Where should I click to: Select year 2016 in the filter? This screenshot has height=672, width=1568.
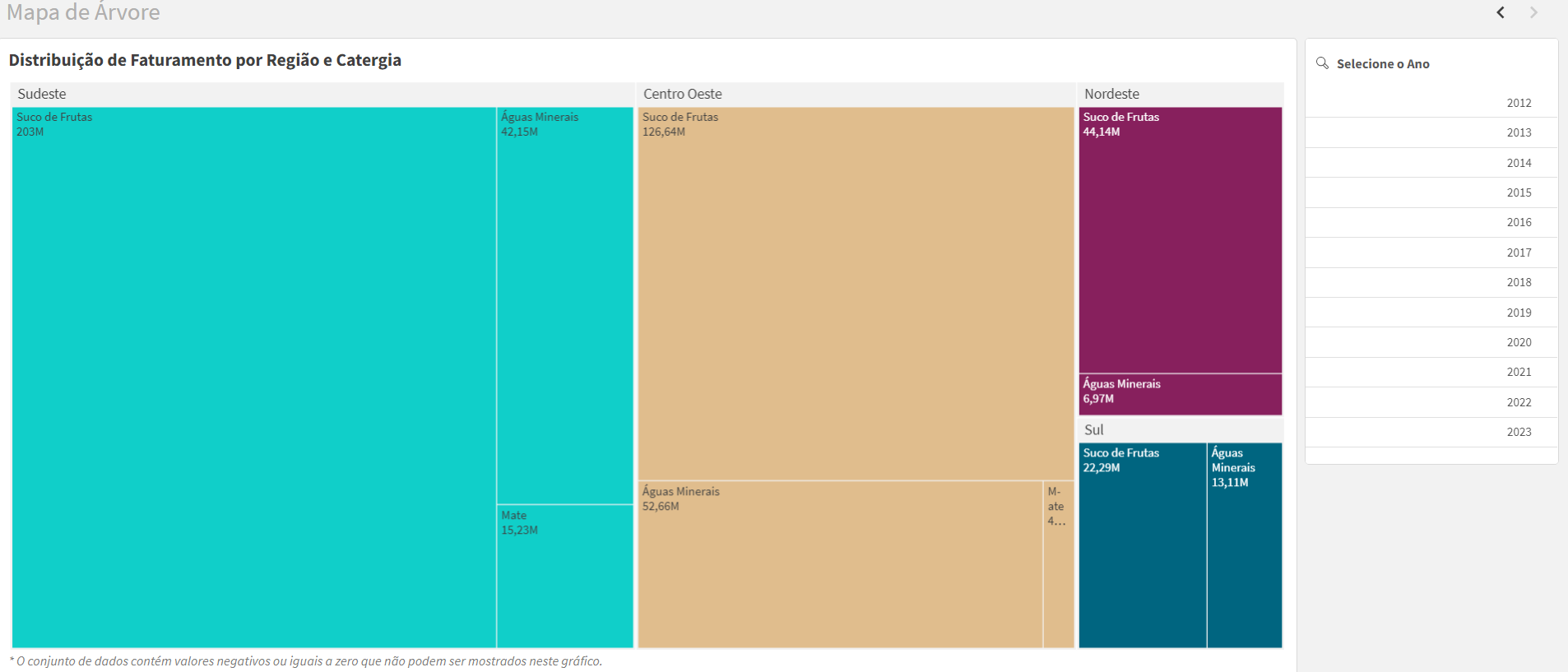[1431, 222]
